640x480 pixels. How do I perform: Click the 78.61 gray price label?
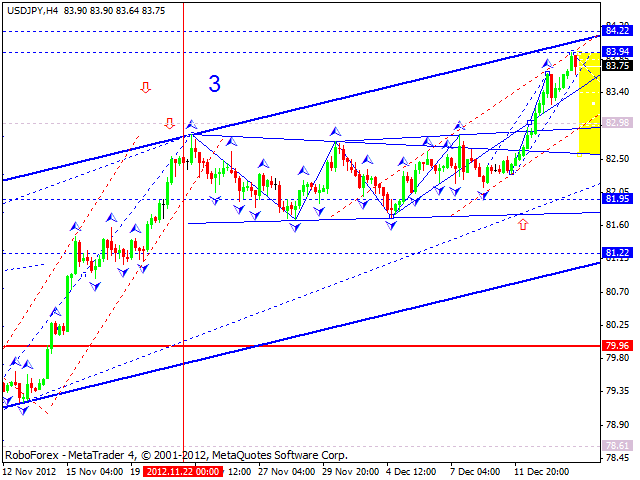[x=617, y=446]
